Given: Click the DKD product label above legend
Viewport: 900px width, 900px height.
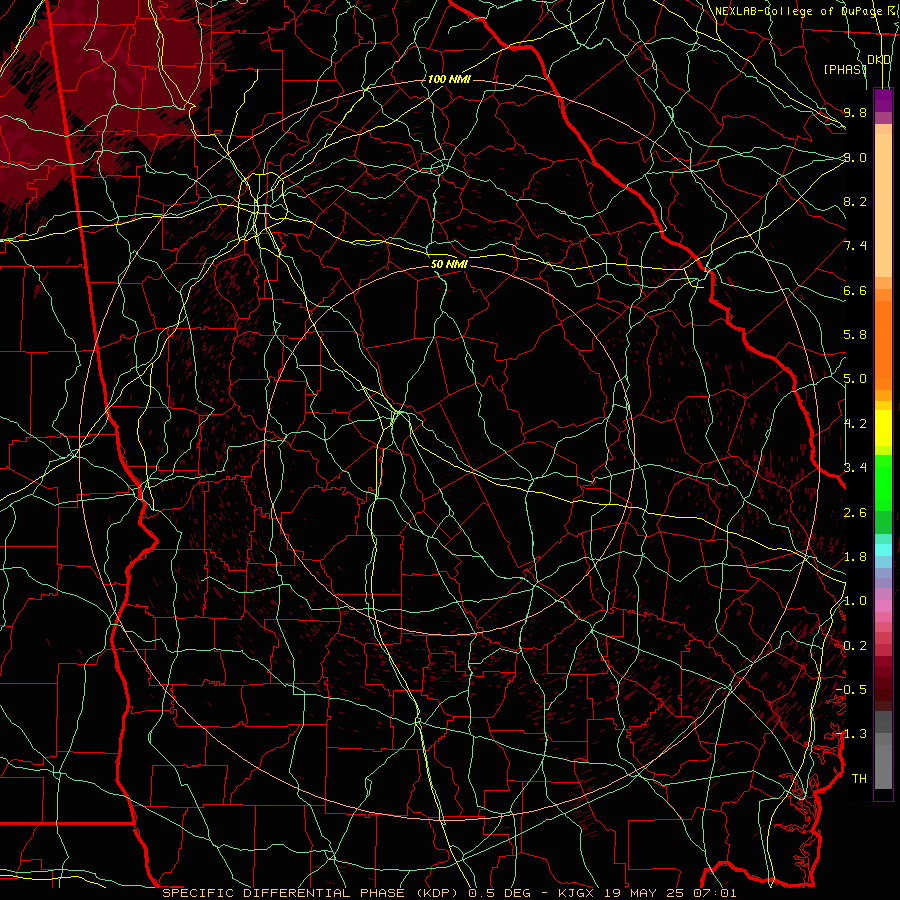Looking at the screenshot, I should (879, 60).
